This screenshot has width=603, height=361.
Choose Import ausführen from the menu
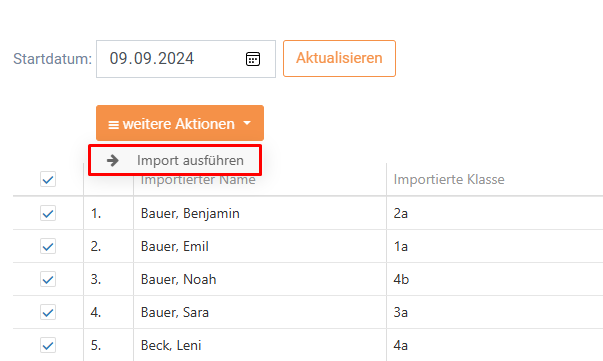175,160
